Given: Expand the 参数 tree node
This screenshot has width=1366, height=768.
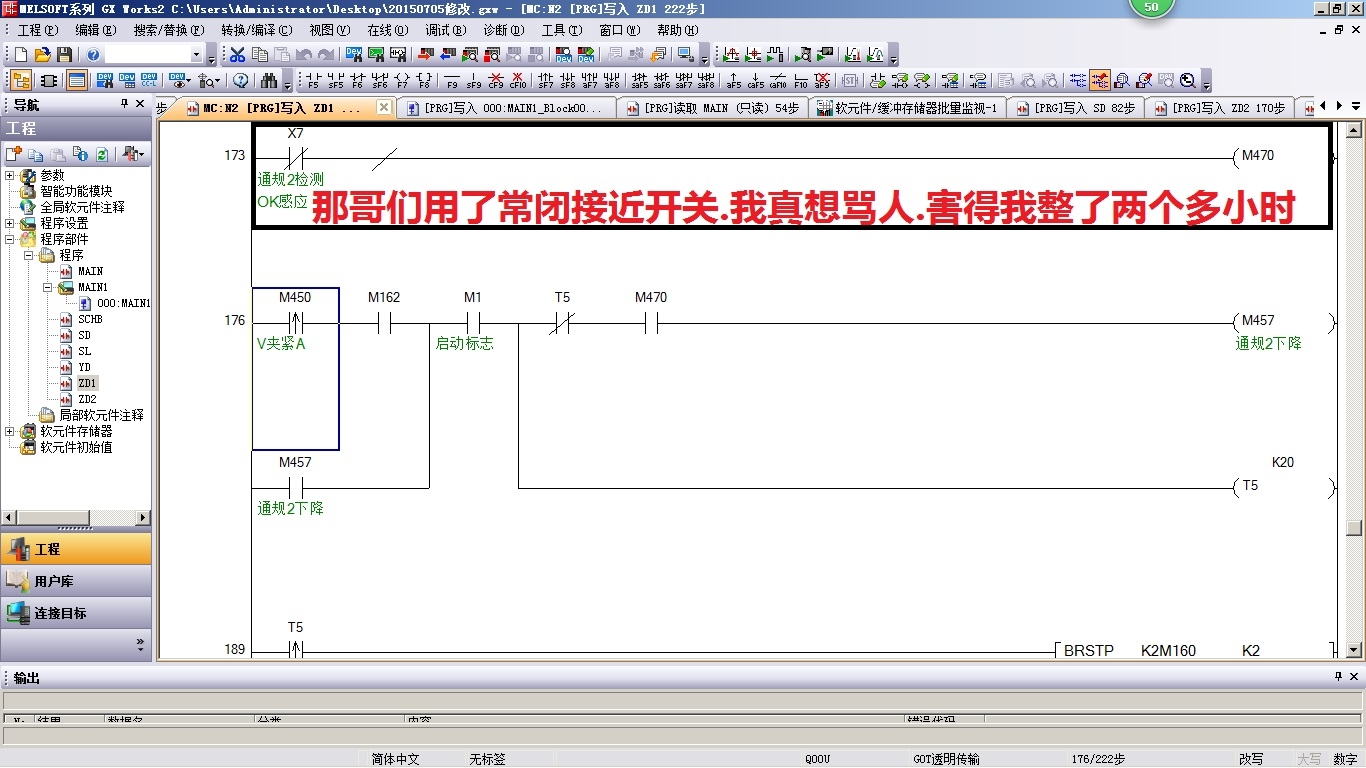Looking at the screenshot, I should [10, 176].
